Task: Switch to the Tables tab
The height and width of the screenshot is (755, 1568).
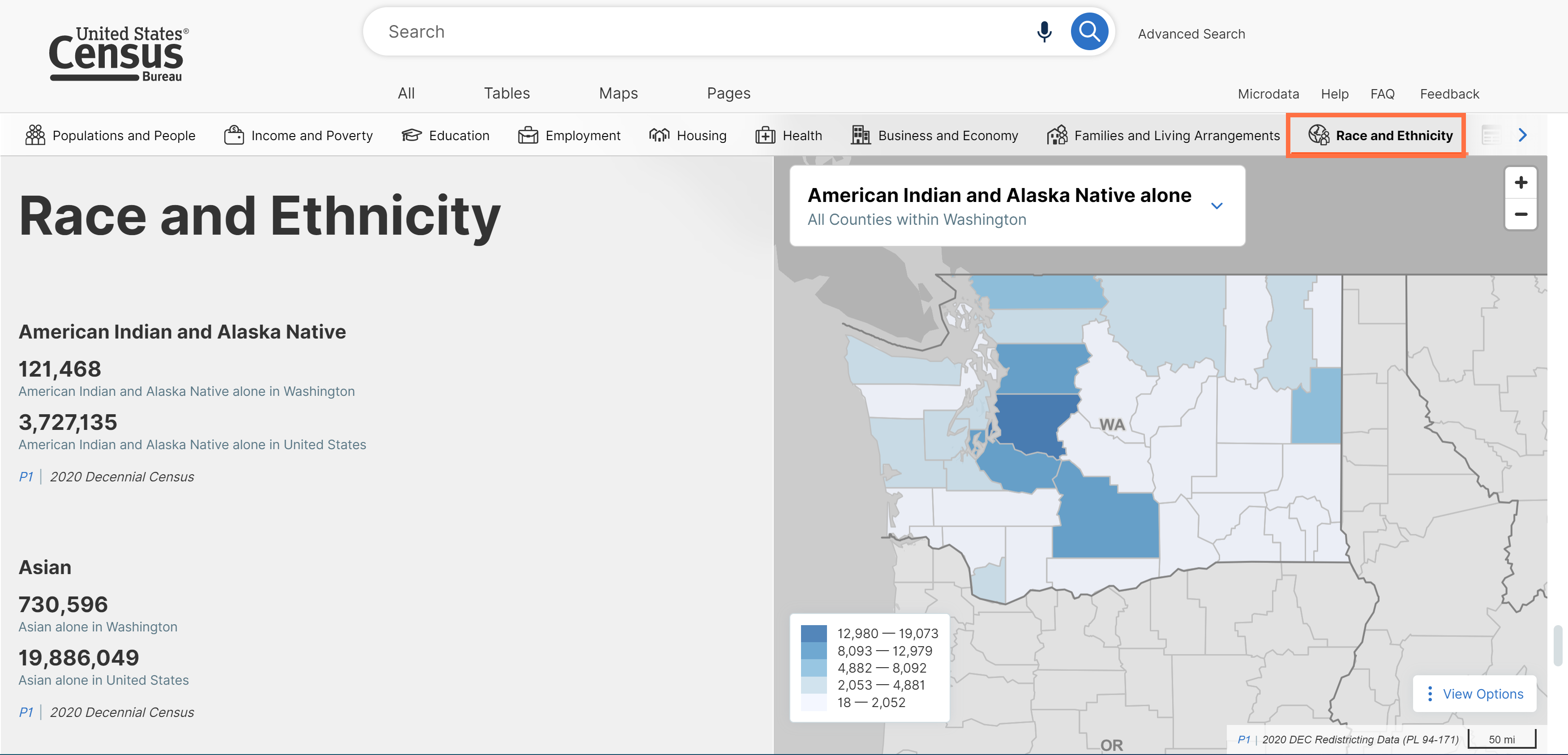Action: pos(506,93)
